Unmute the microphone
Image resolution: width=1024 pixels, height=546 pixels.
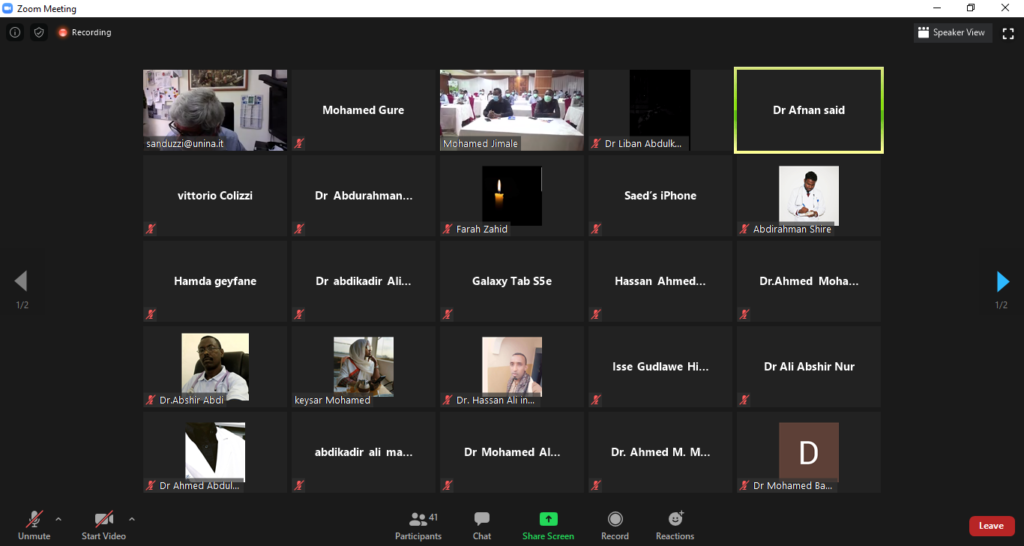pos(33,525)
